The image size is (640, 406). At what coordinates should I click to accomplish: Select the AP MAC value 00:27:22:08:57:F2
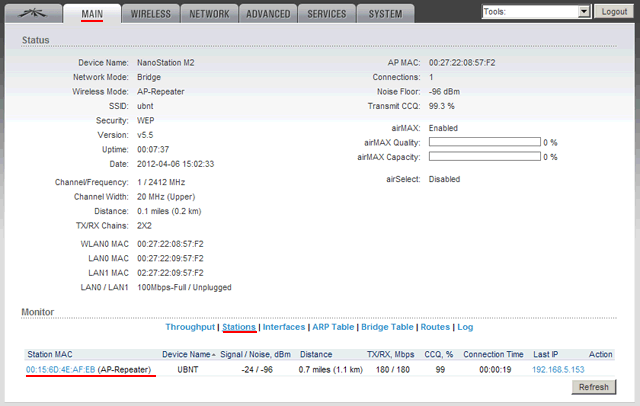pos(462,63)
